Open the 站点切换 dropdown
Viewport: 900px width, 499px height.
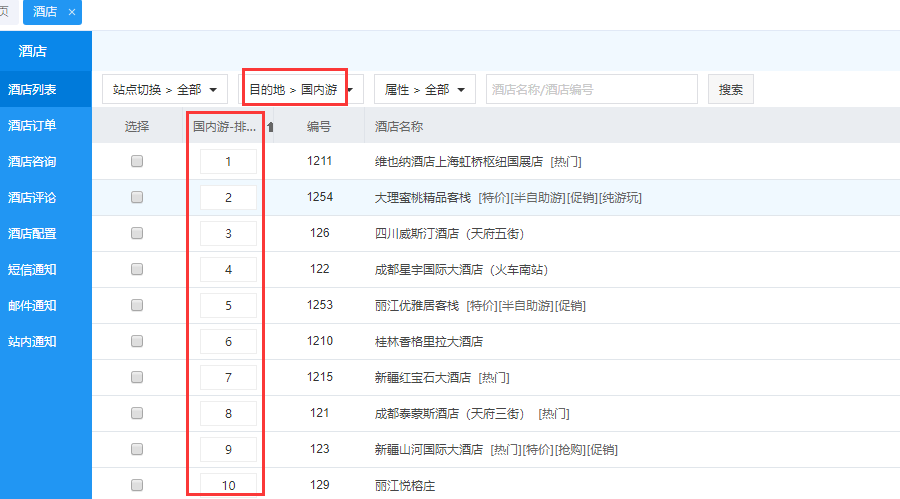[165, 90]
